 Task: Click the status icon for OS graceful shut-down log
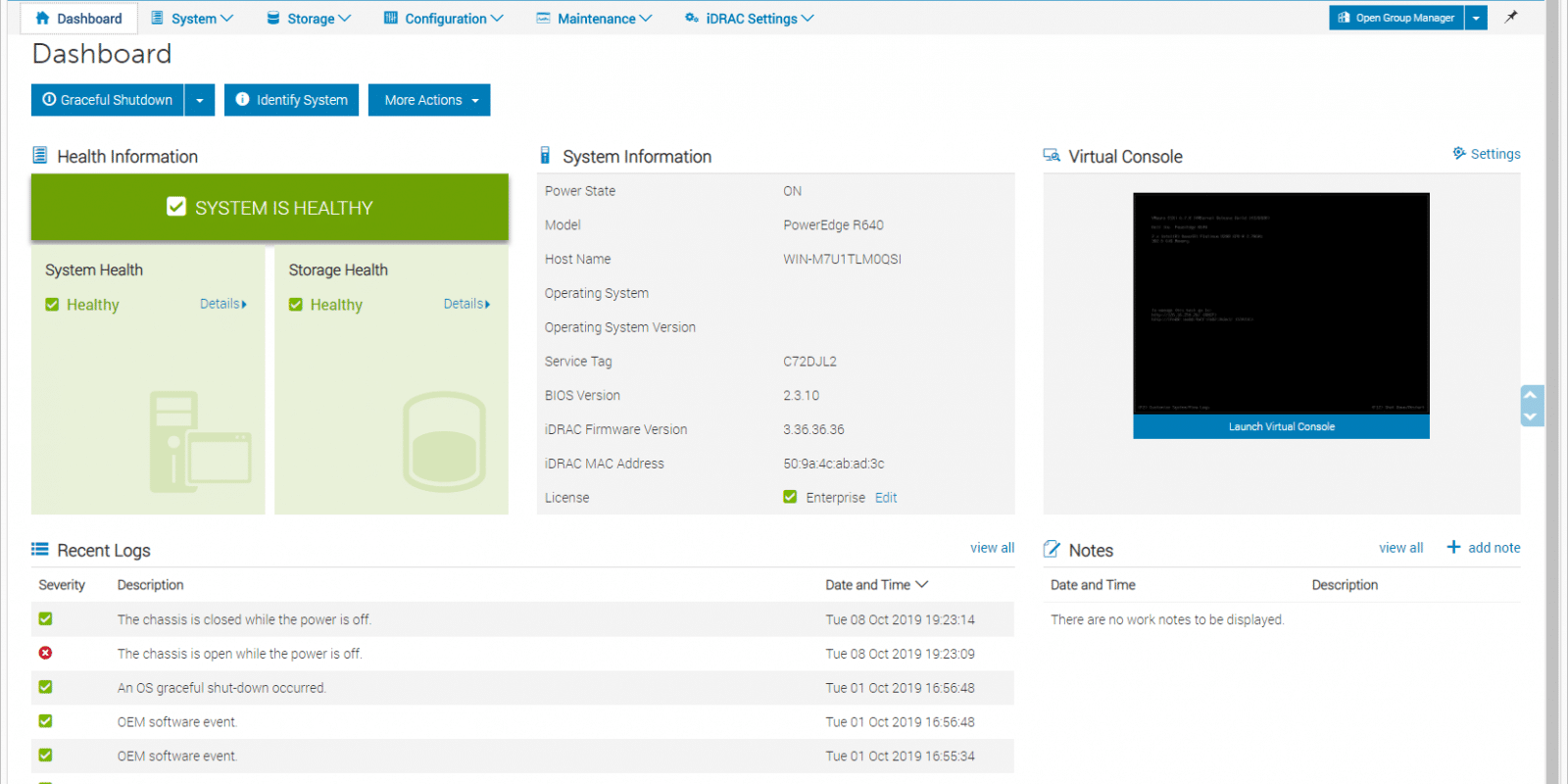(45, 687)
